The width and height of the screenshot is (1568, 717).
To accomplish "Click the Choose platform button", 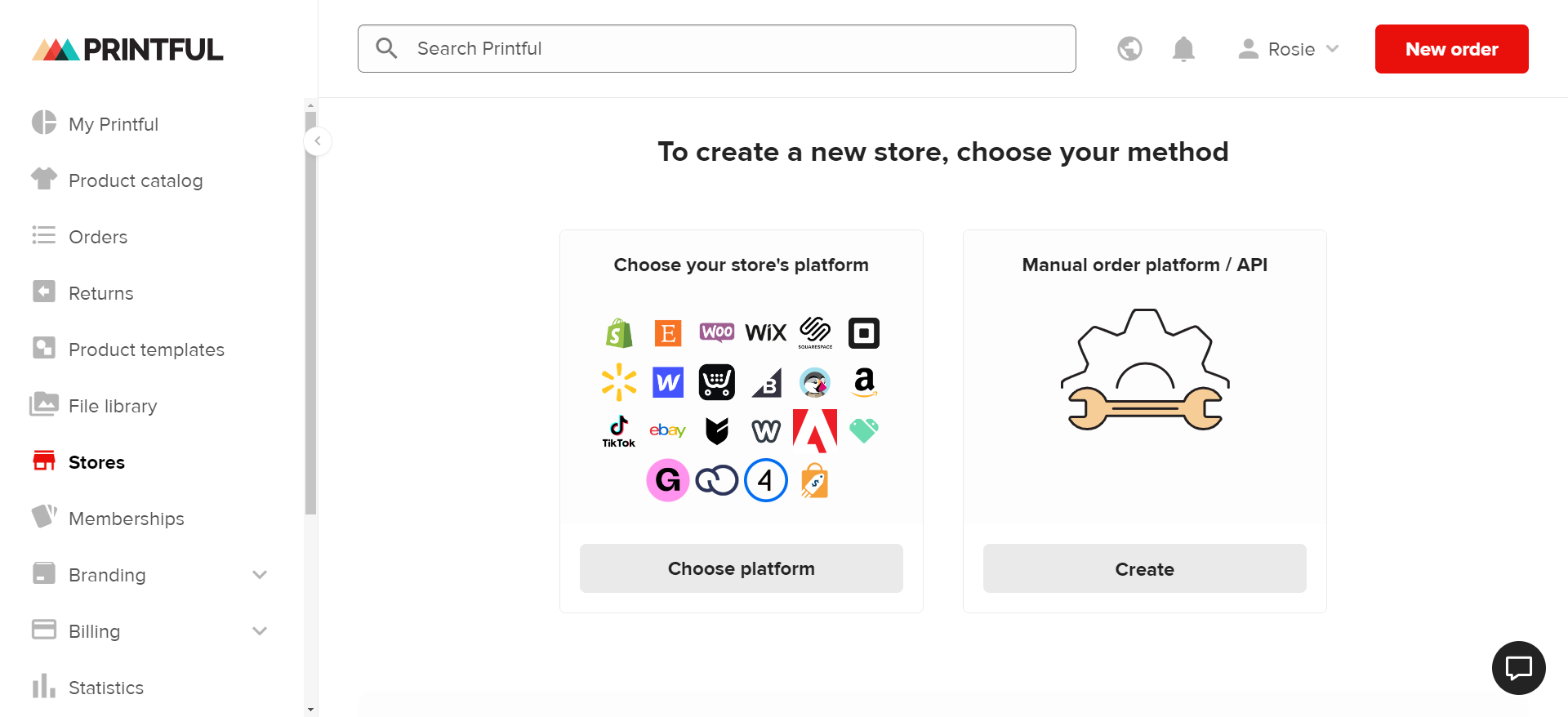I will (x=741, y=568).
